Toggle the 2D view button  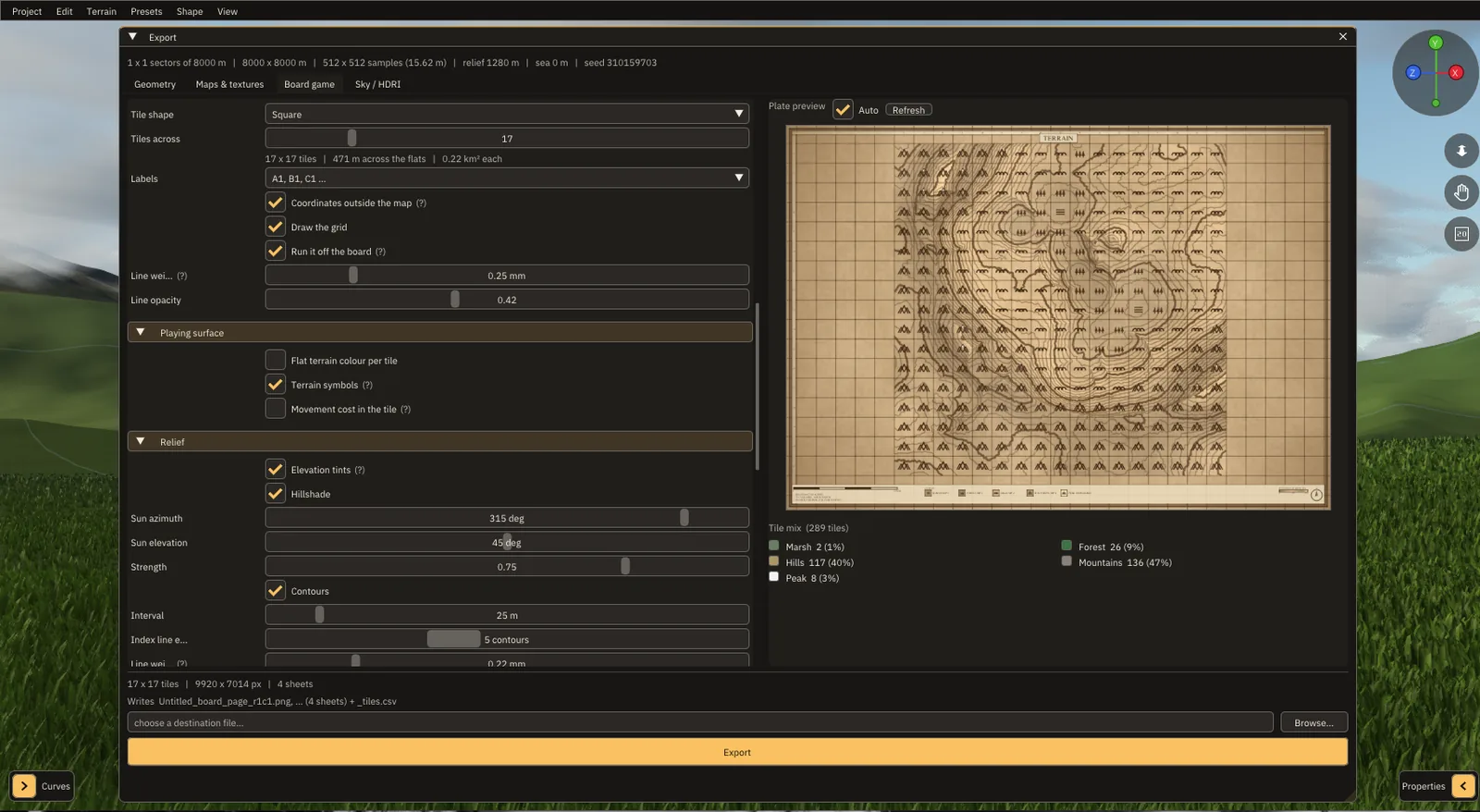1461,234
